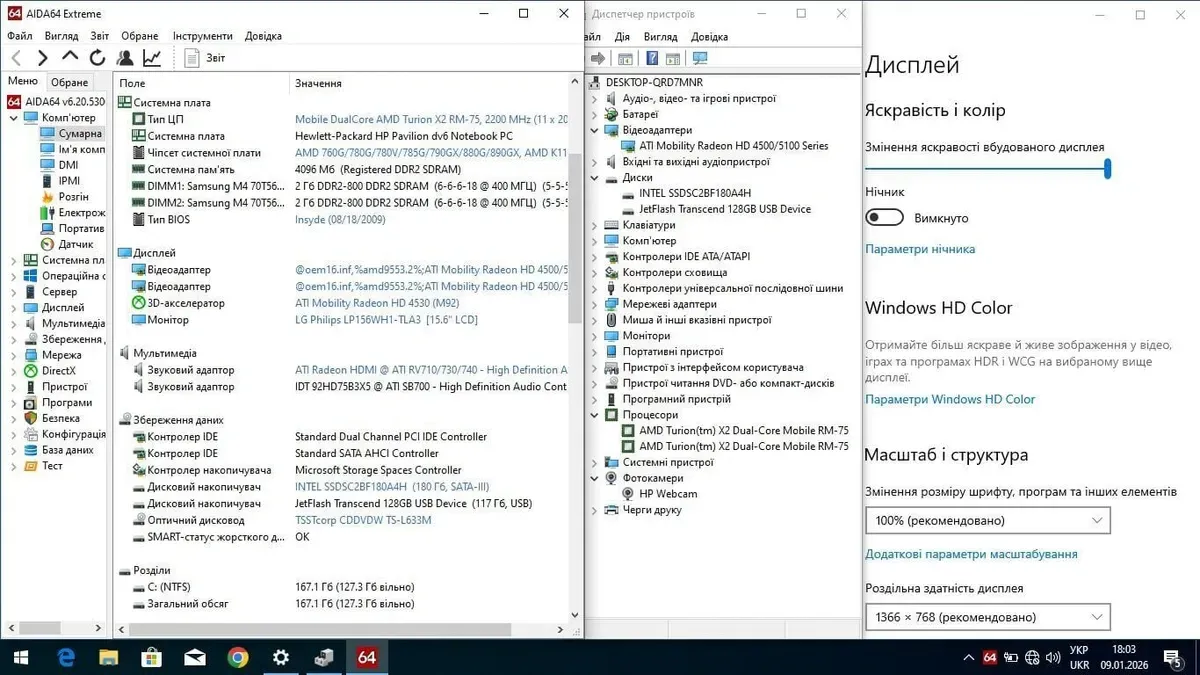Image resolution: width=1200 pixels, height=675 pixels.
Task: Launch Google Chrome from the taskbar
Action: point(238,657)
